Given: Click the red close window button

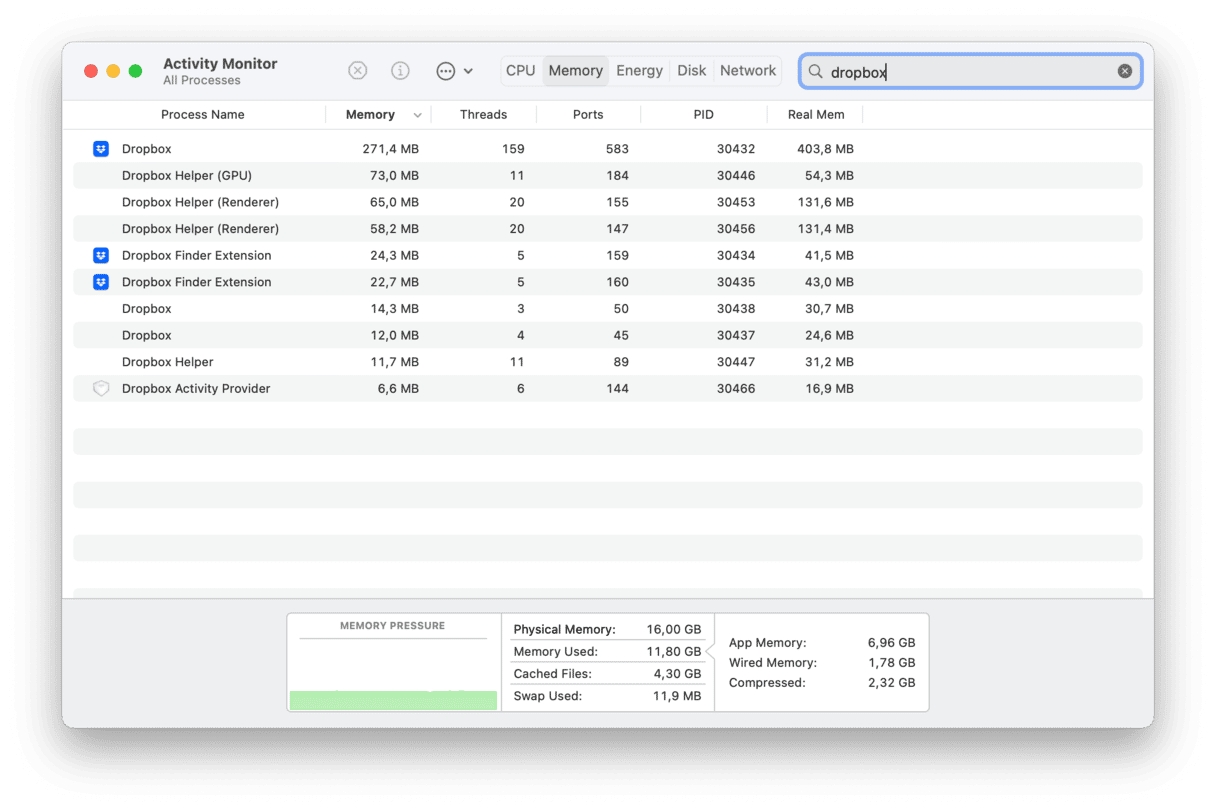Looking at the screenshot, I should click(x=91, y=71).
